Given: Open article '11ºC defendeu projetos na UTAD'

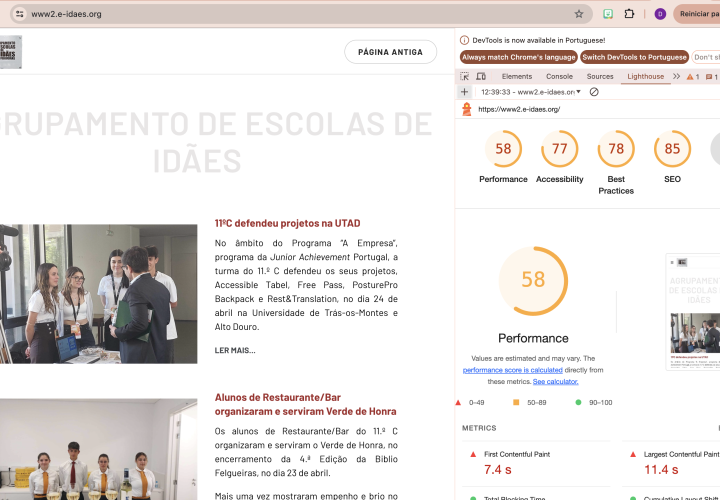Looking at the screenshot, I should point(287,223).
